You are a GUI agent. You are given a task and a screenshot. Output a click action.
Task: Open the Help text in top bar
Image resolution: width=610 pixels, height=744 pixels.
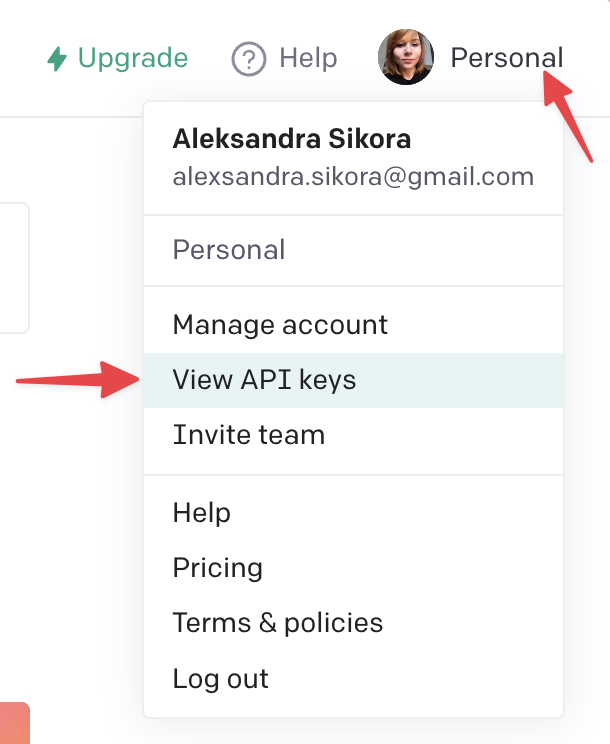pyautogui.click(x=308, y=58)
